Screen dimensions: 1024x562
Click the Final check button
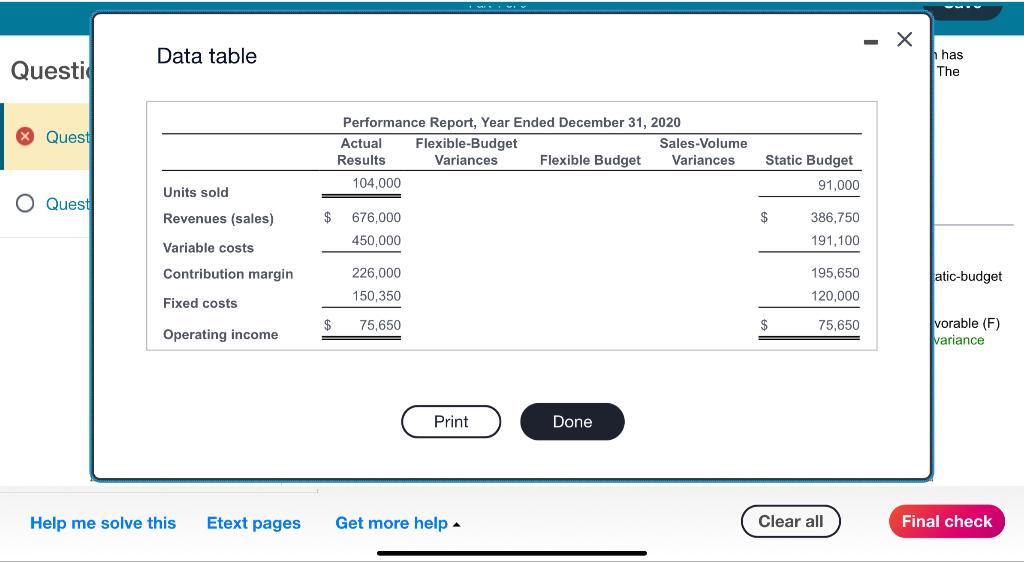[947, 522]
